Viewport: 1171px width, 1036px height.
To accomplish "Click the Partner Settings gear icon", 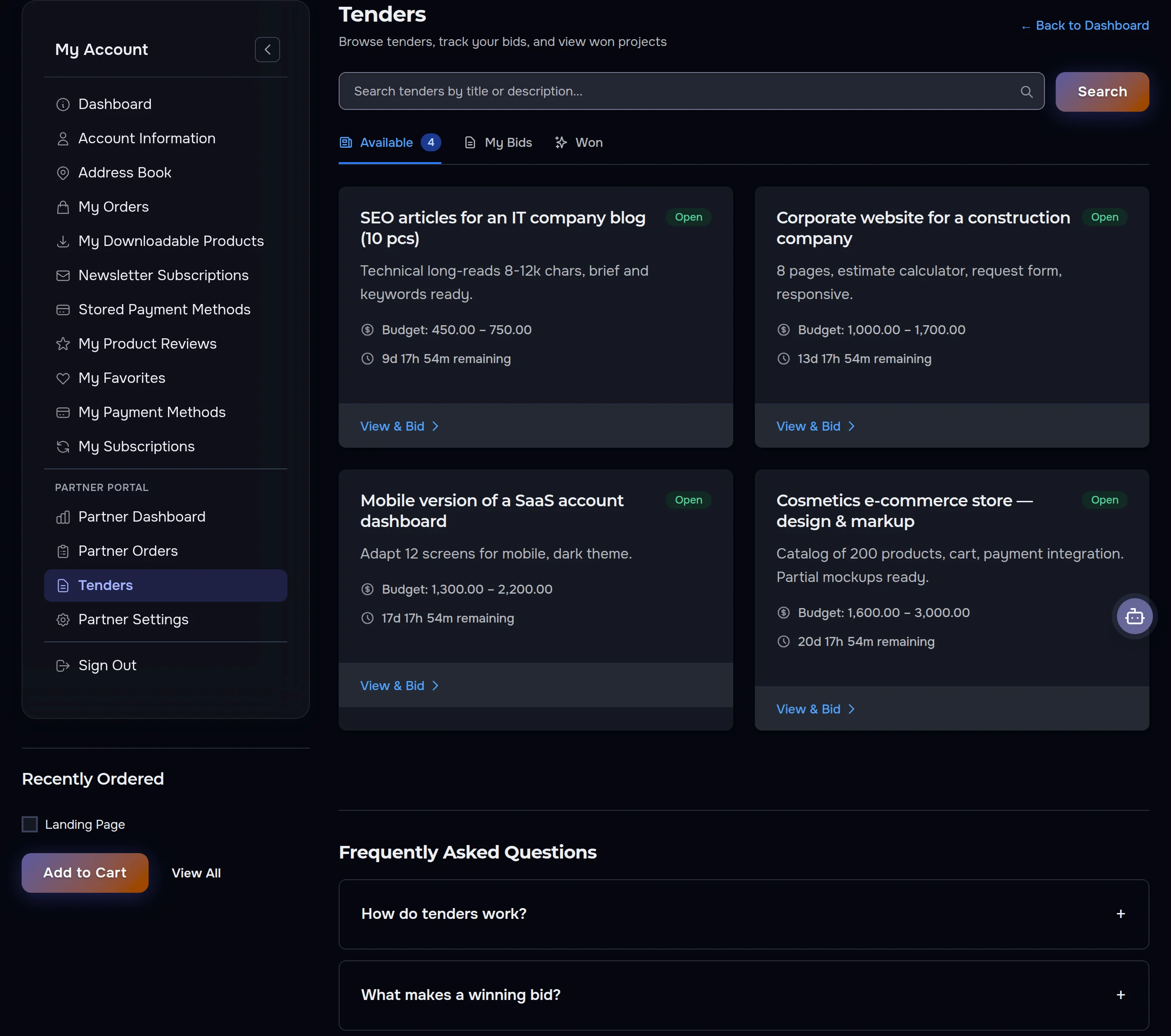I will [63, 620].
